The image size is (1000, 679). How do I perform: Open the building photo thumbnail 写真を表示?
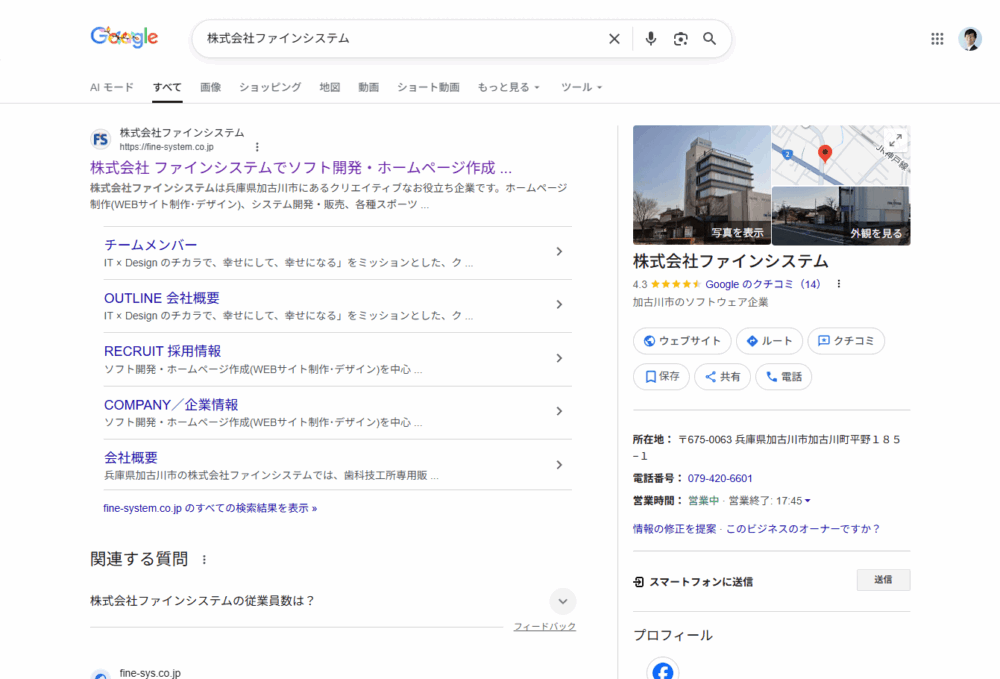click(702, 185)
